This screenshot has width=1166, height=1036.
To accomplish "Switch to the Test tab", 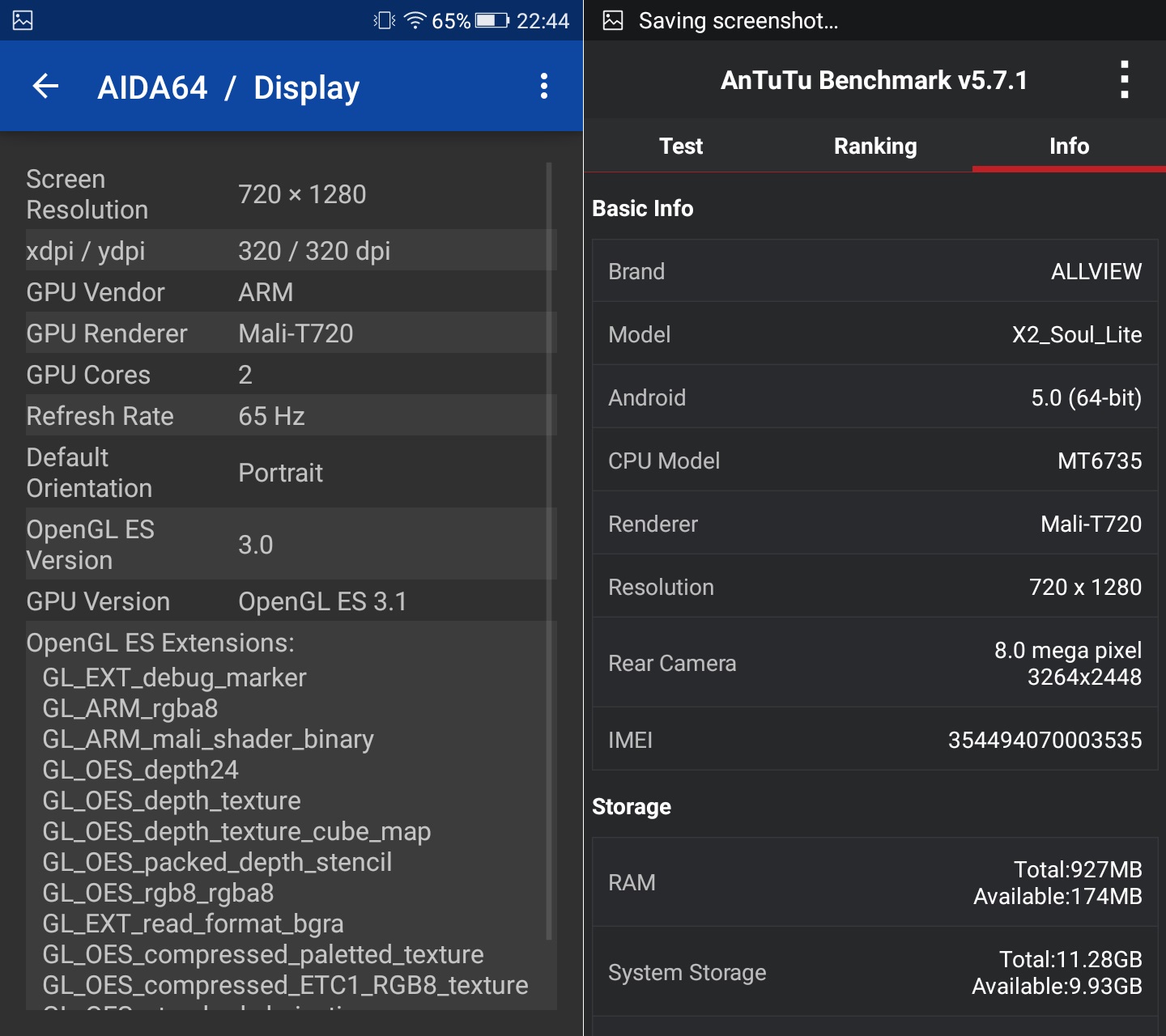I will 680,146.
